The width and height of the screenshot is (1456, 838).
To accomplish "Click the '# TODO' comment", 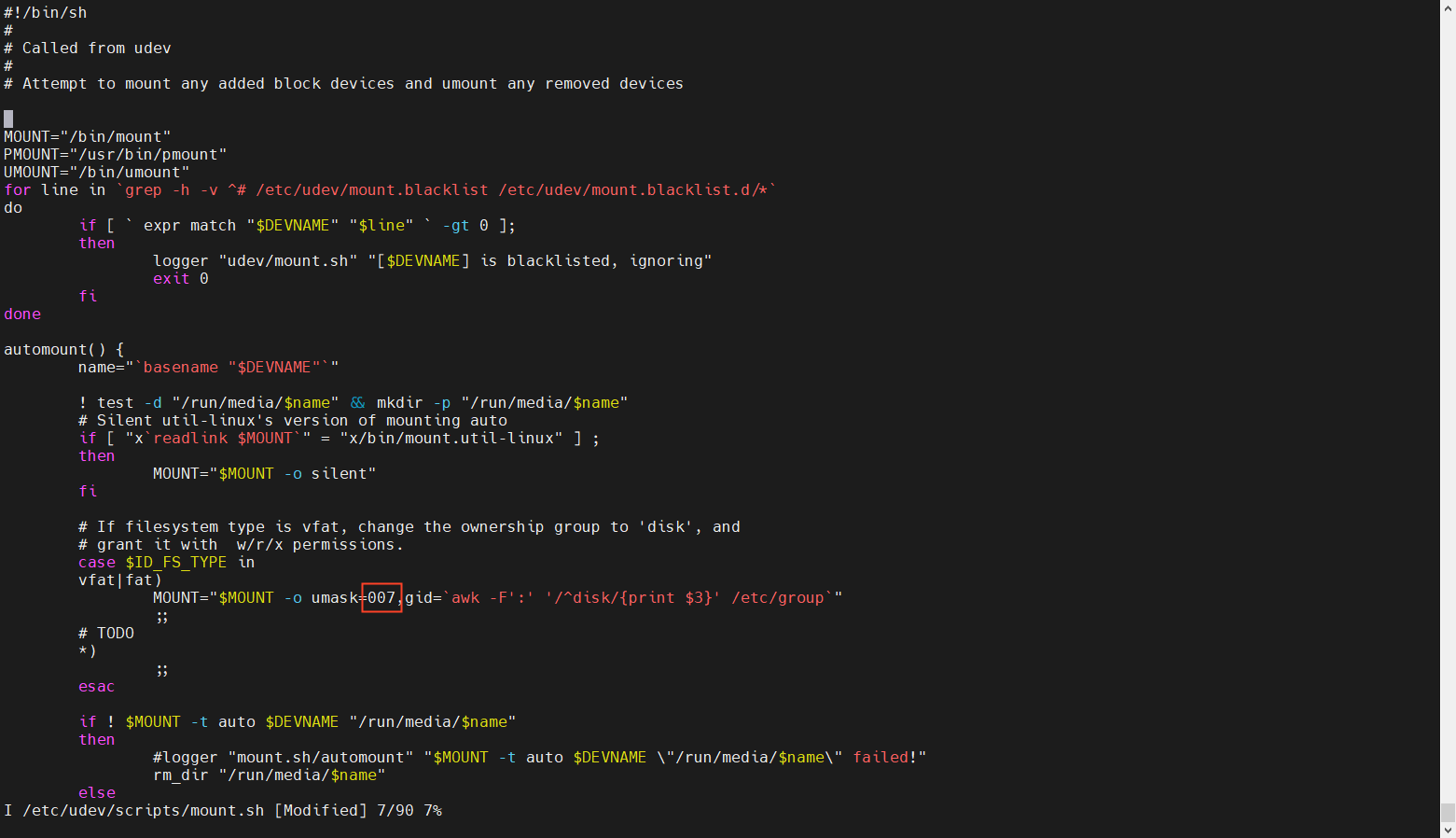I will pos(106,633).
